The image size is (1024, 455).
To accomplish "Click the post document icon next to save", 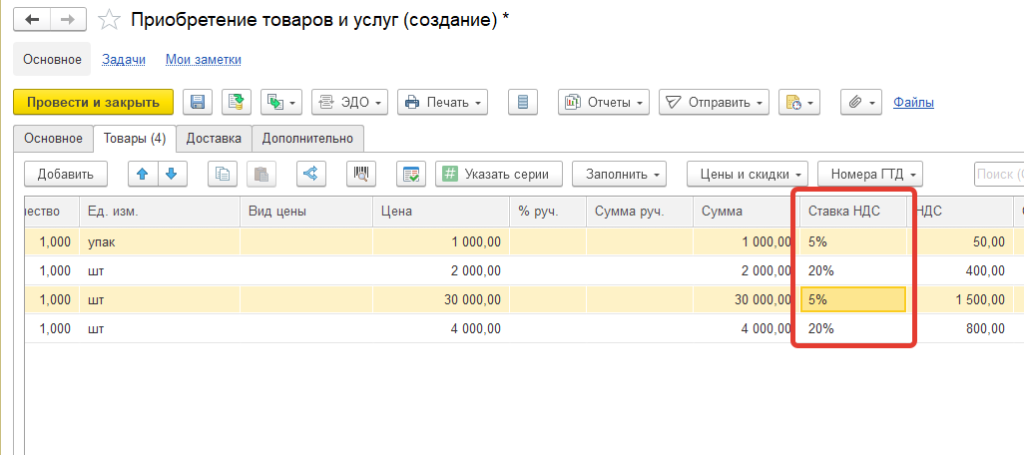I will pyautogui.click(x=236, y=102).
